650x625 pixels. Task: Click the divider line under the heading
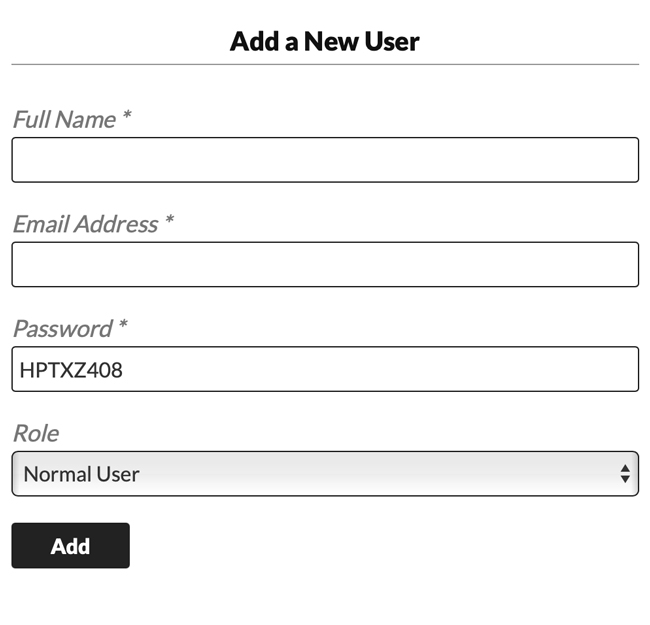point(325,64)
